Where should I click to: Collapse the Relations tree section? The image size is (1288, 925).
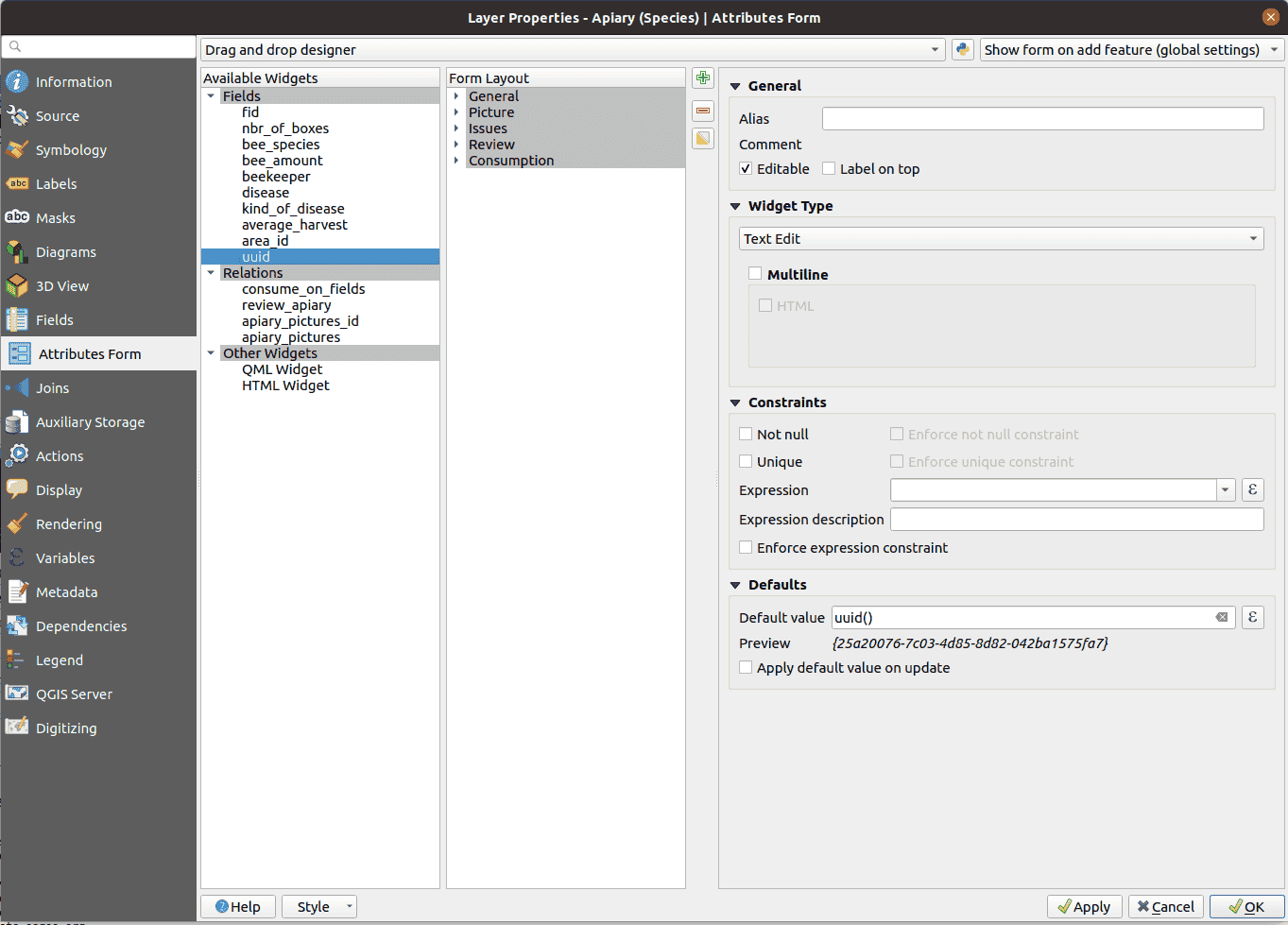[211, 273]
